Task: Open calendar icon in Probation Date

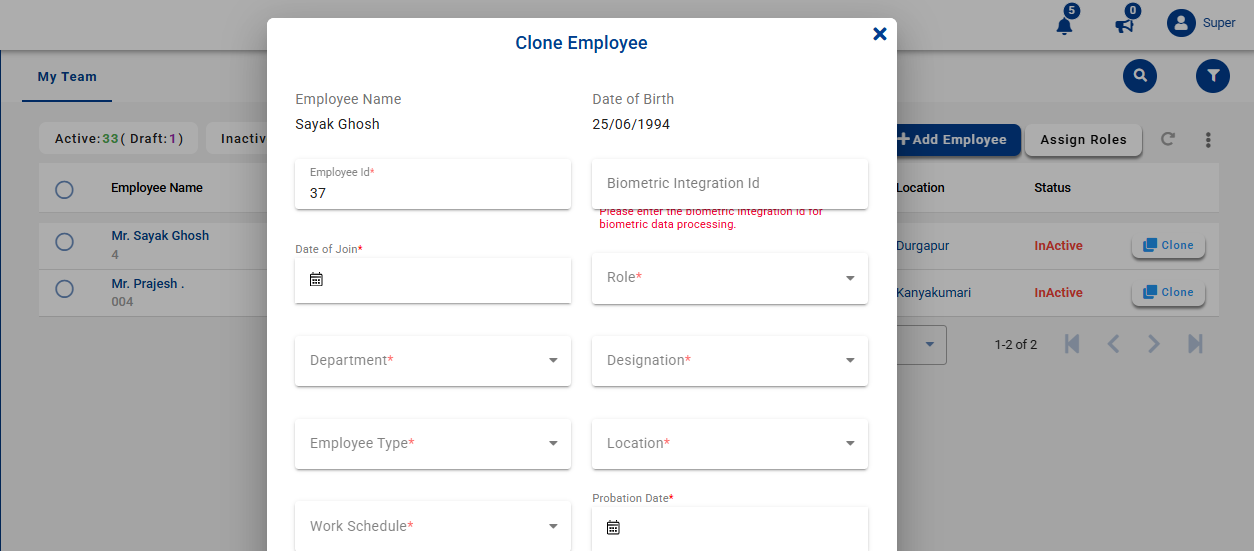Action: 613,527
